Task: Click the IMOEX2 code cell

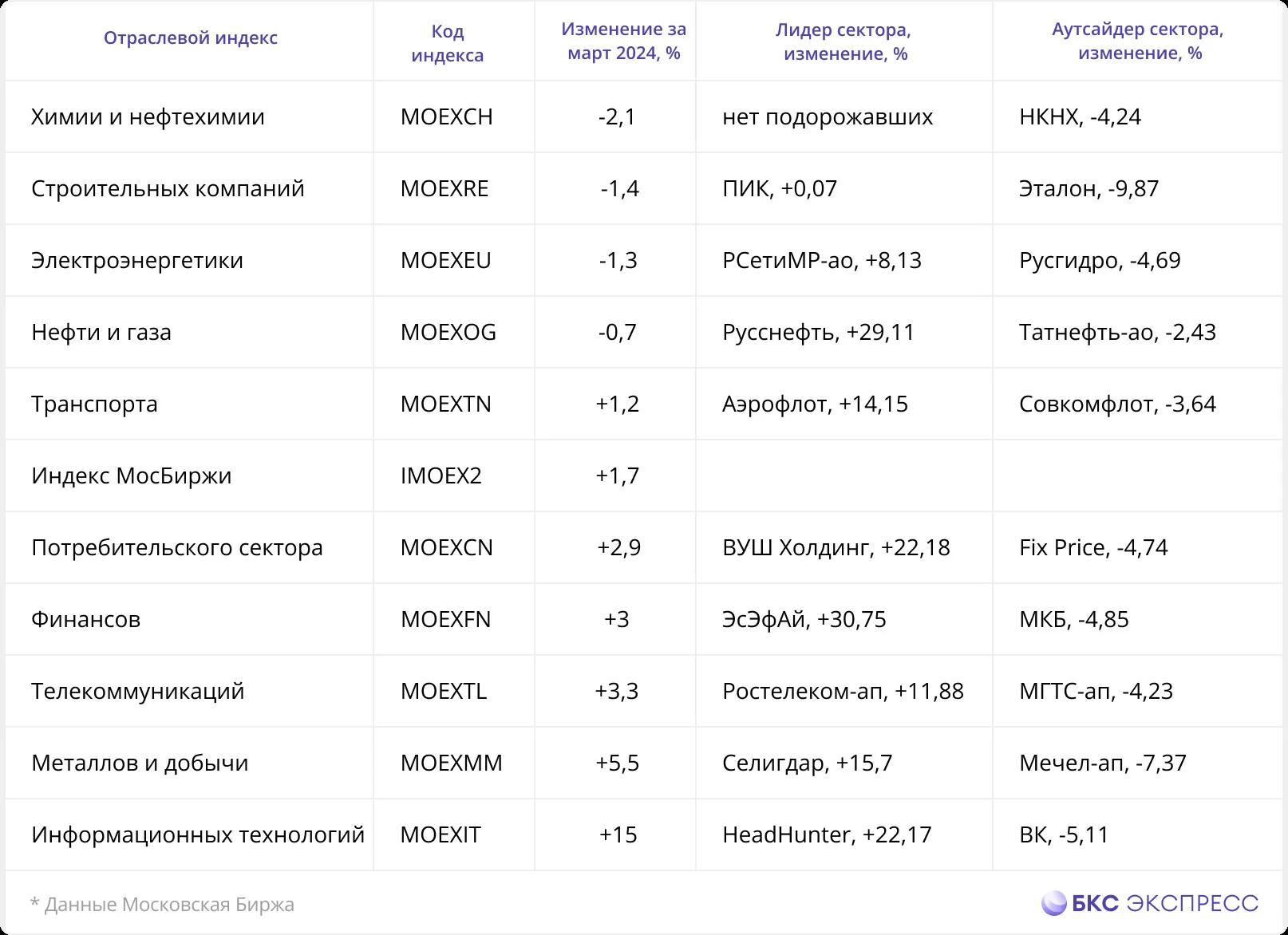Action: [441, 475]
